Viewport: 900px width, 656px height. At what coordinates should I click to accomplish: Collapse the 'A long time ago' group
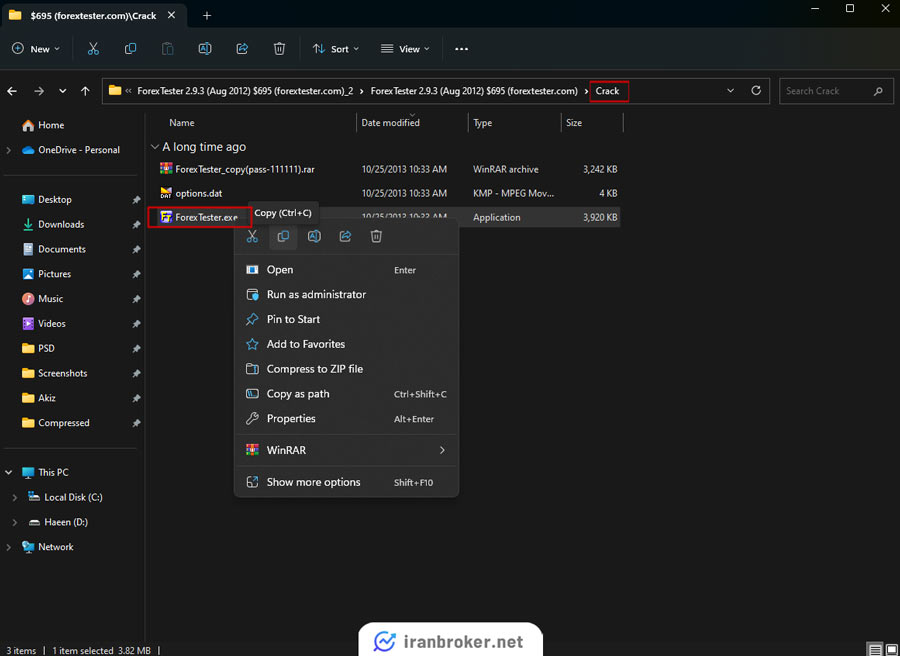click(x=154, y=147)
